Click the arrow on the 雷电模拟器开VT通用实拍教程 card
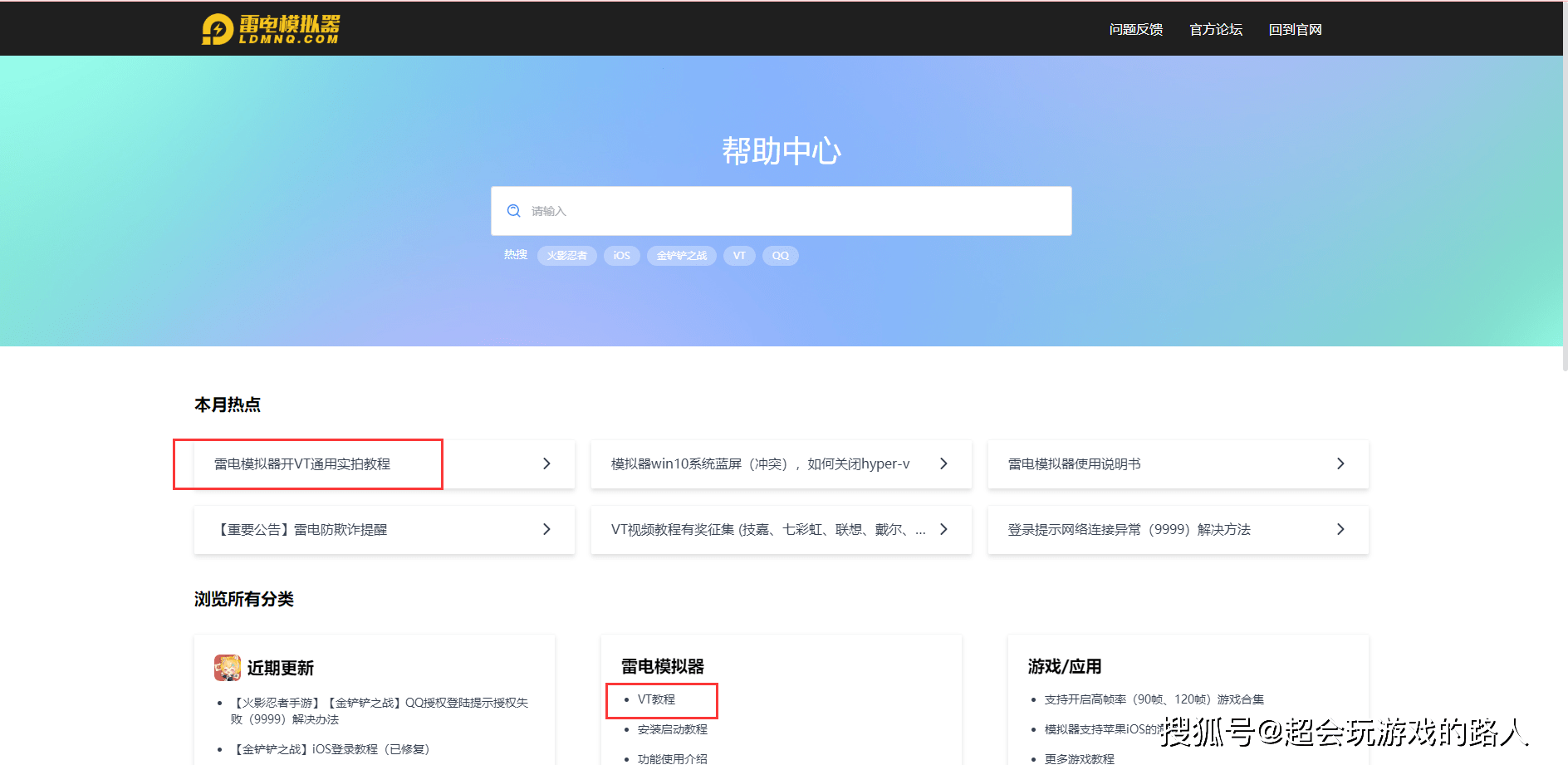This screenshot has width=1568, height=765. pos(546,463)
